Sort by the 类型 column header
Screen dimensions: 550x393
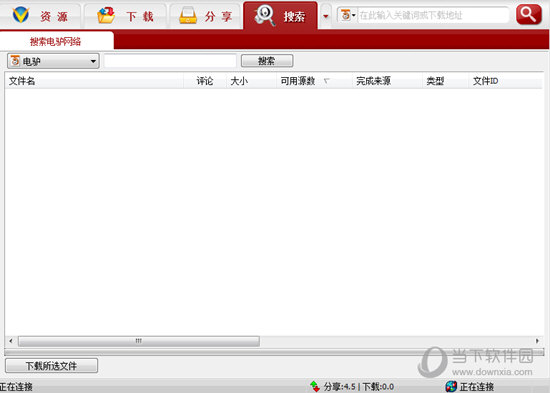coord(445,81)
